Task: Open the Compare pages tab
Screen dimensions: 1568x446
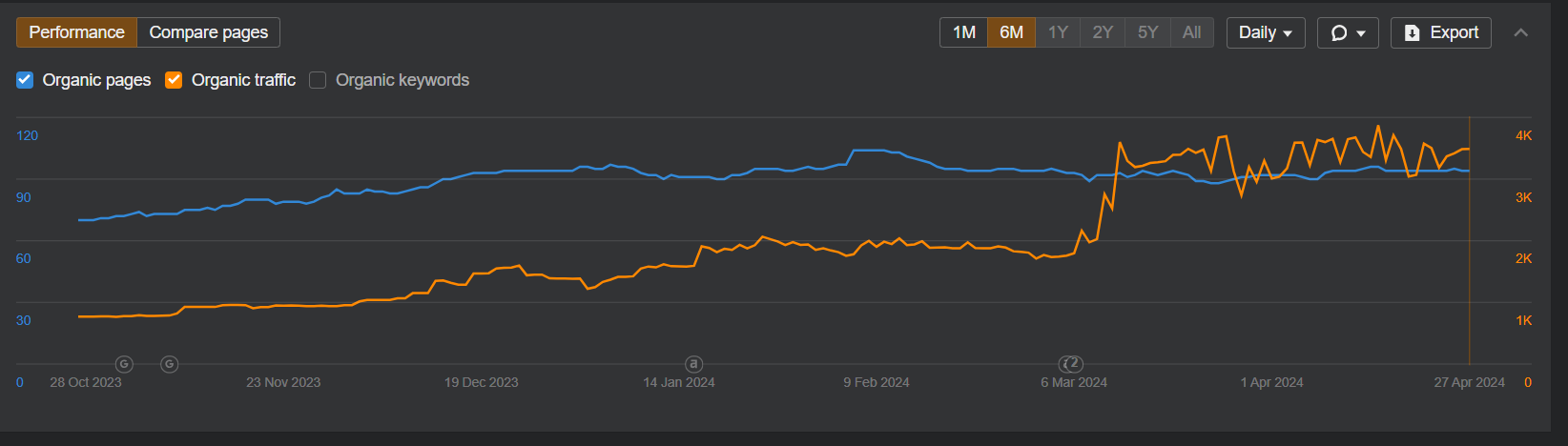Action: [x=208, y=32]
